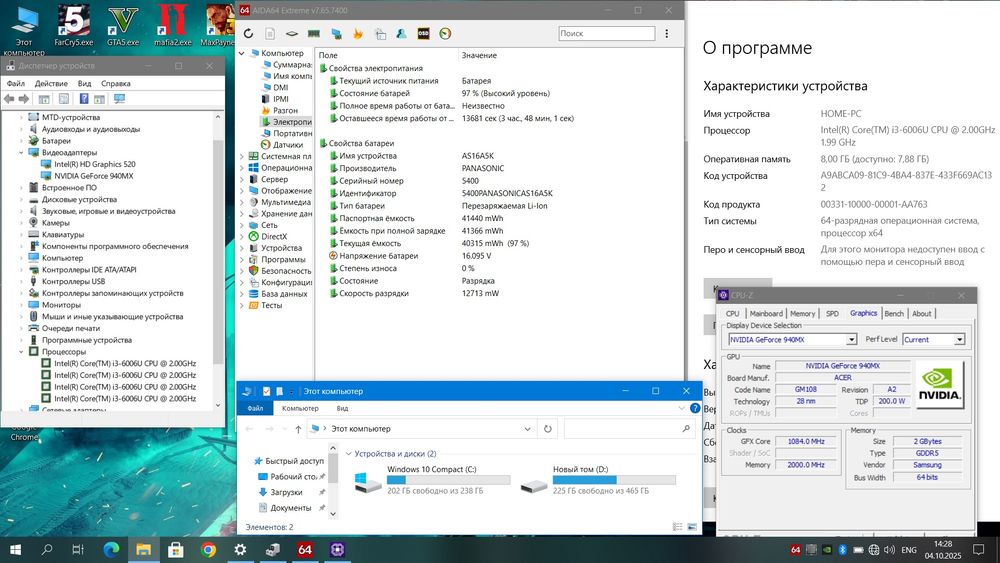Open the Perf Level dropdown in CPU-Z
Viewport: 1000px width, 563px height.
pos(959,340)
